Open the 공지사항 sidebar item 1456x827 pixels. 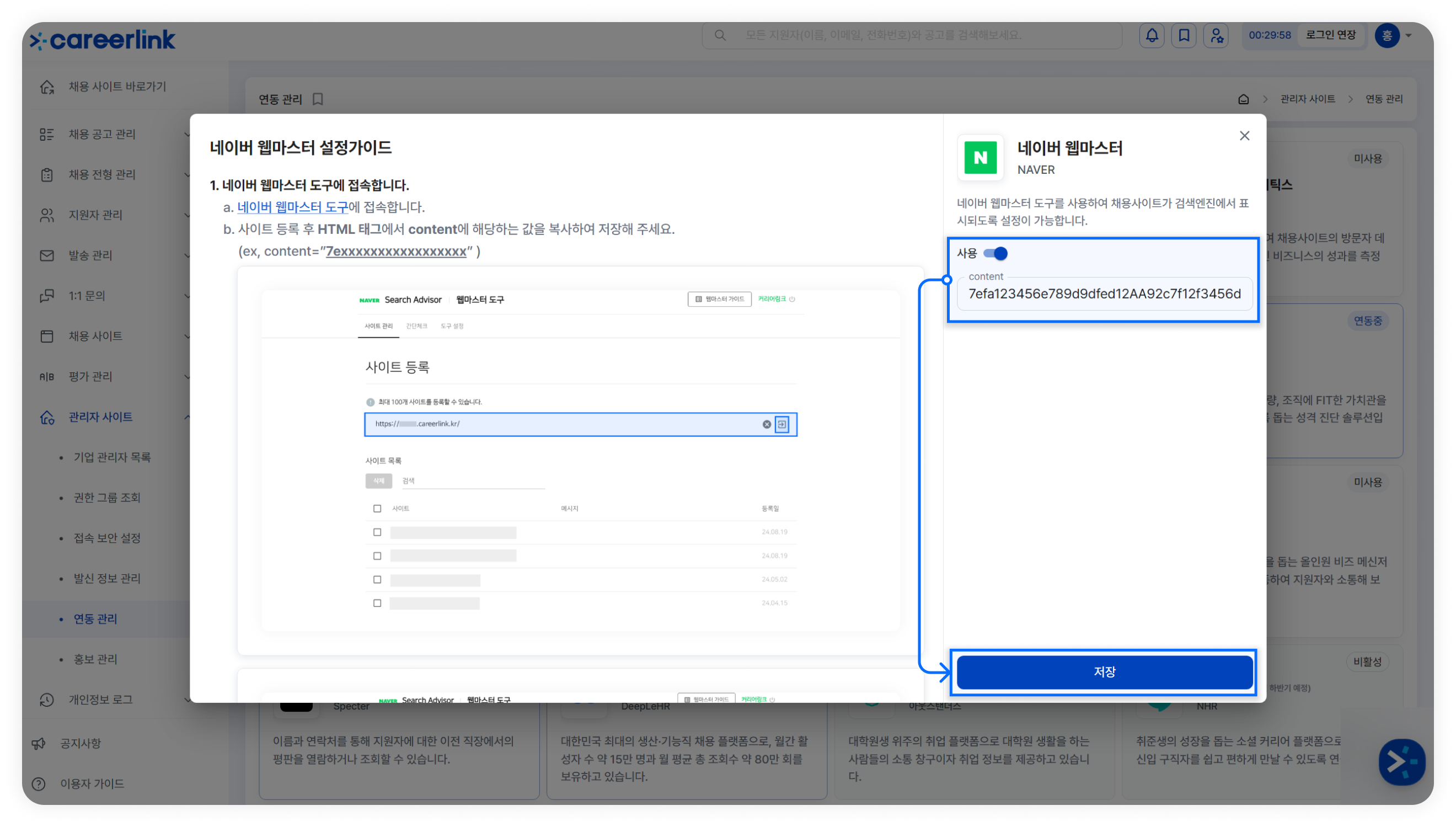point(81,743)
